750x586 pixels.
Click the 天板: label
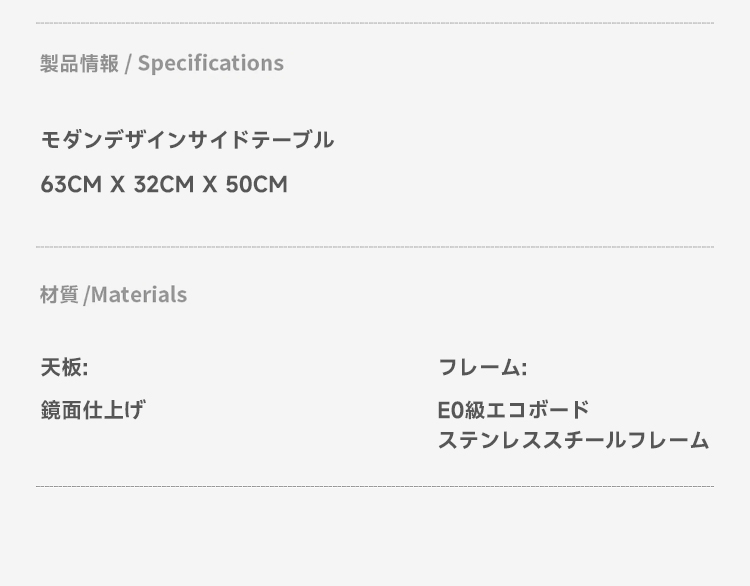pos(64,368)
